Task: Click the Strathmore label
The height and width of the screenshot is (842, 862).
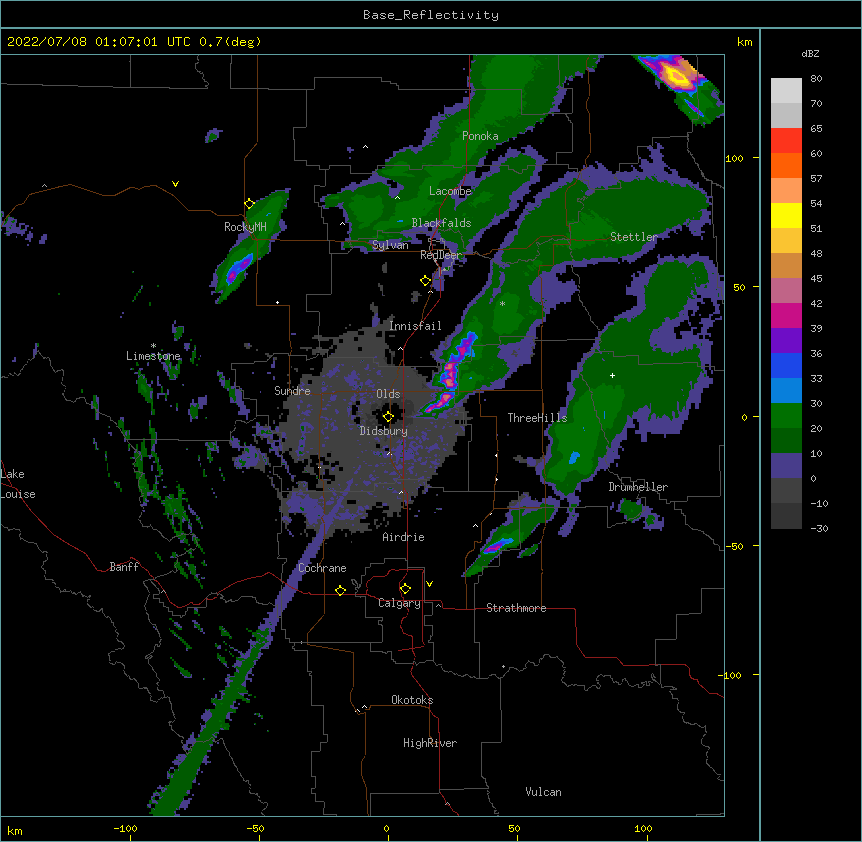Action: pos(516,608)
